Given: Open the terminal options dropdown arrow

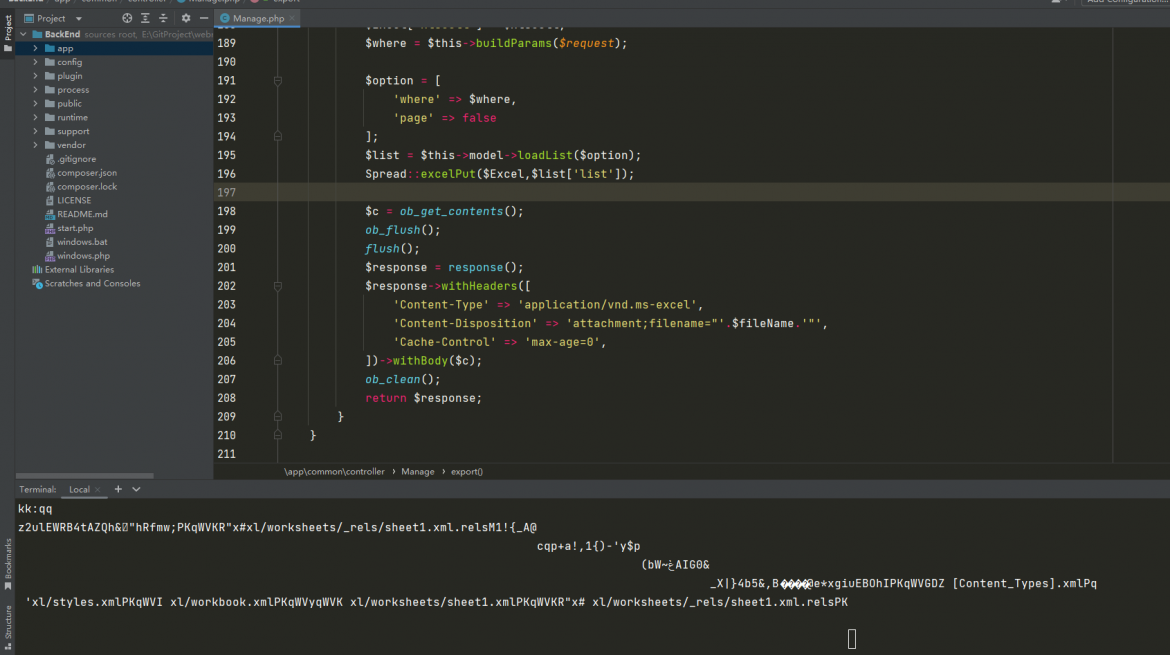Looking at the screenshot, I should pos(137,489).
